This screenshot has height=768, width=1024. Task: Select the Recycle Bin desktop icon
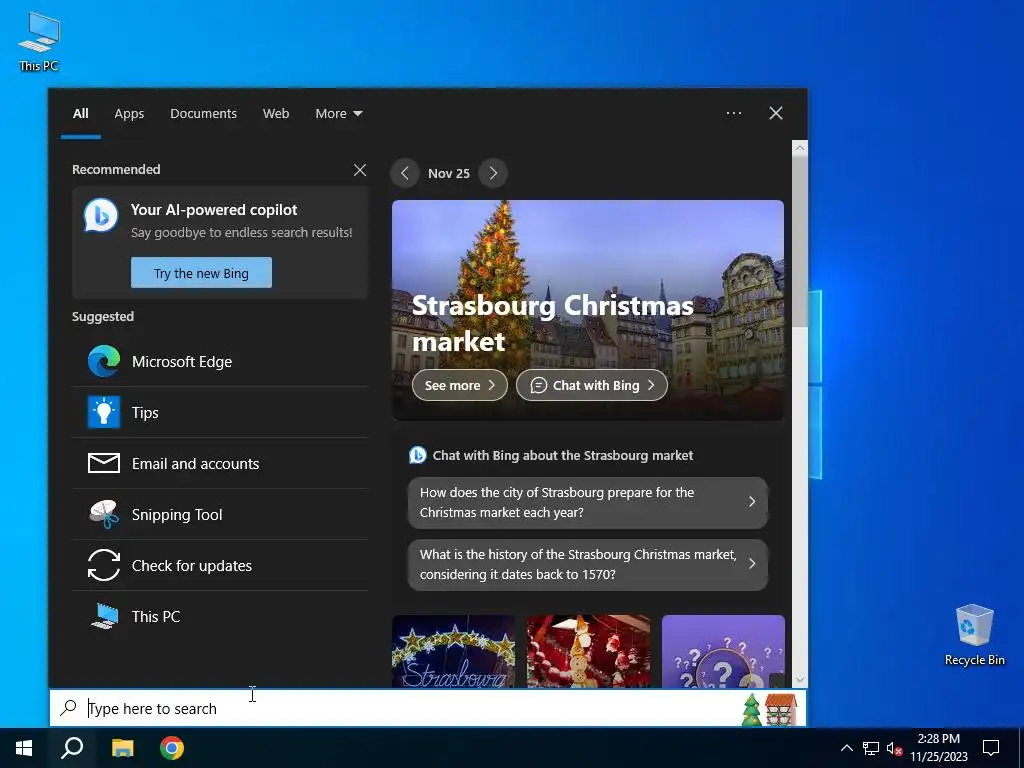coord(974,634)
